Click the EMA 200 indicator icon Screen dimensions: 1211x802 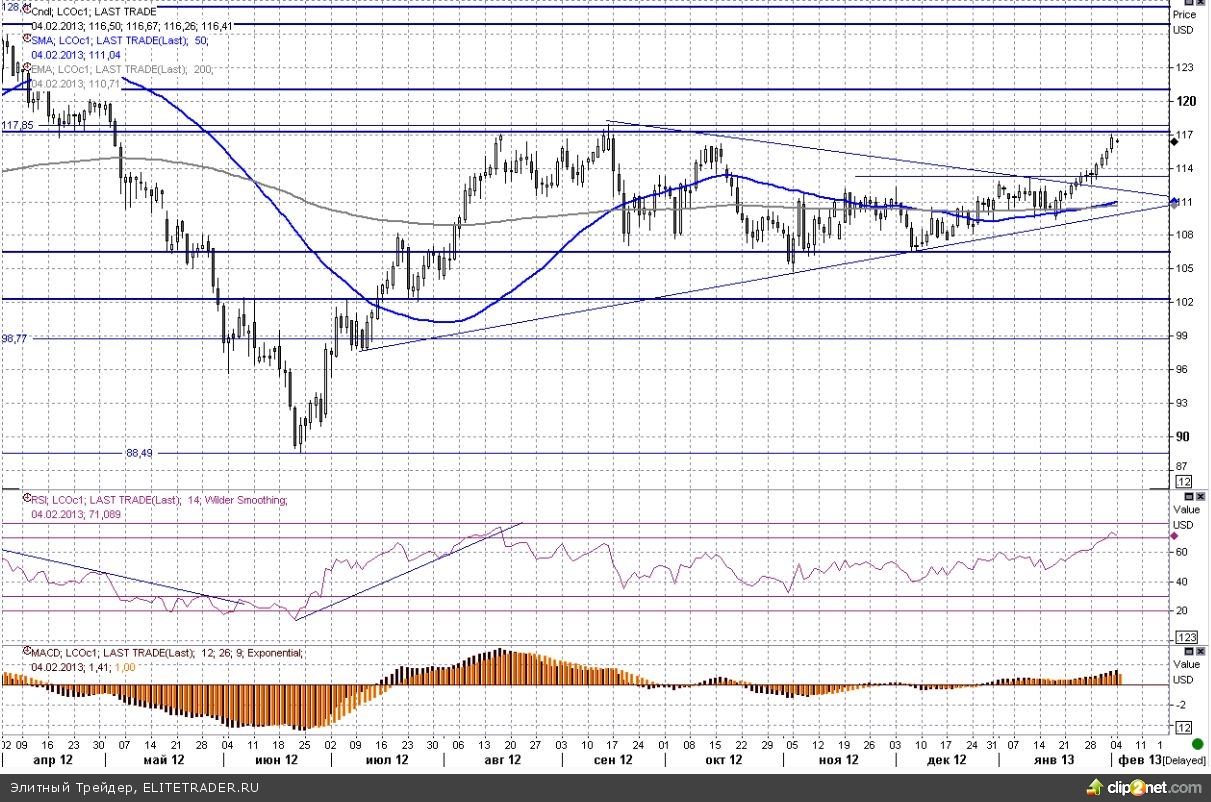click(26, 69)
